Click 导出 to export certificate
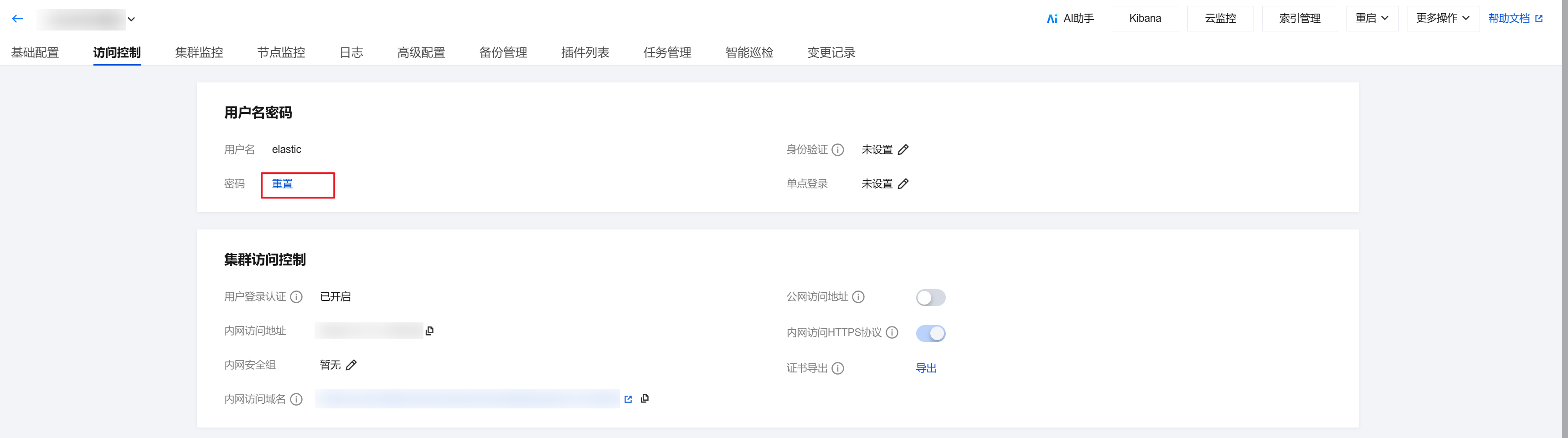Image resolution: width=1568 pixels, height=438 pixels. pyautogui.click(x=926, y=369)
